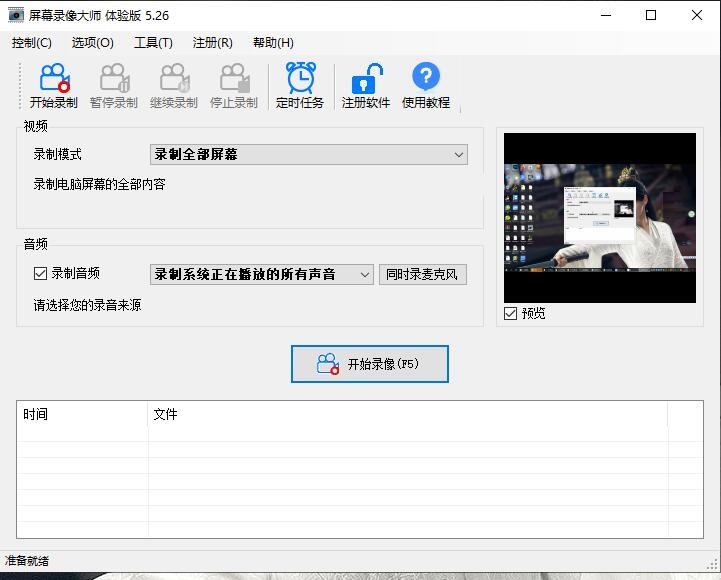Click the 请选择您的录音来源 hint text

(87, 305)
